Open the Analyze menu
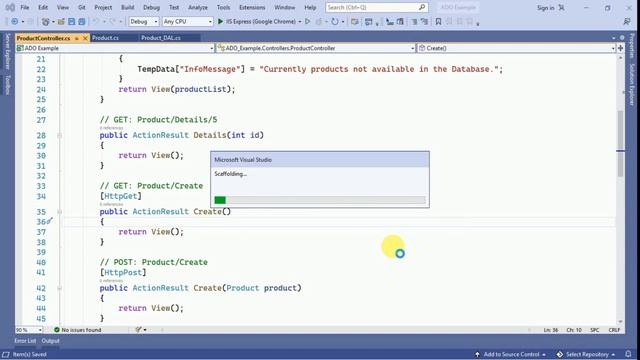Image resolution: width=640 pixels, height=360 pixels. pyautogui.click(x=198, y=7)
